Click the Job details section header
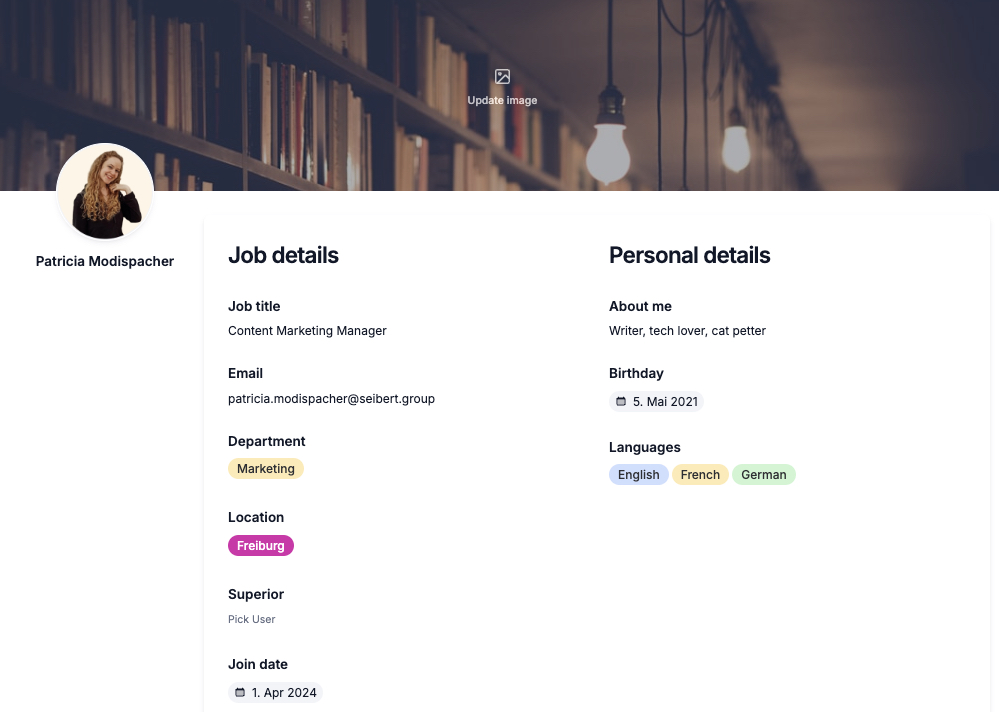 [x=283, y=255]
